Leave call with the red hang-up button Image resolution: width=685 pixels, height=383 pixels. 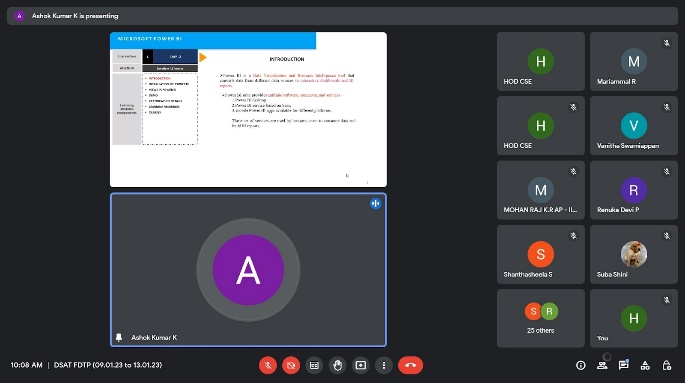pyautogui.click(x=410, y=365)
